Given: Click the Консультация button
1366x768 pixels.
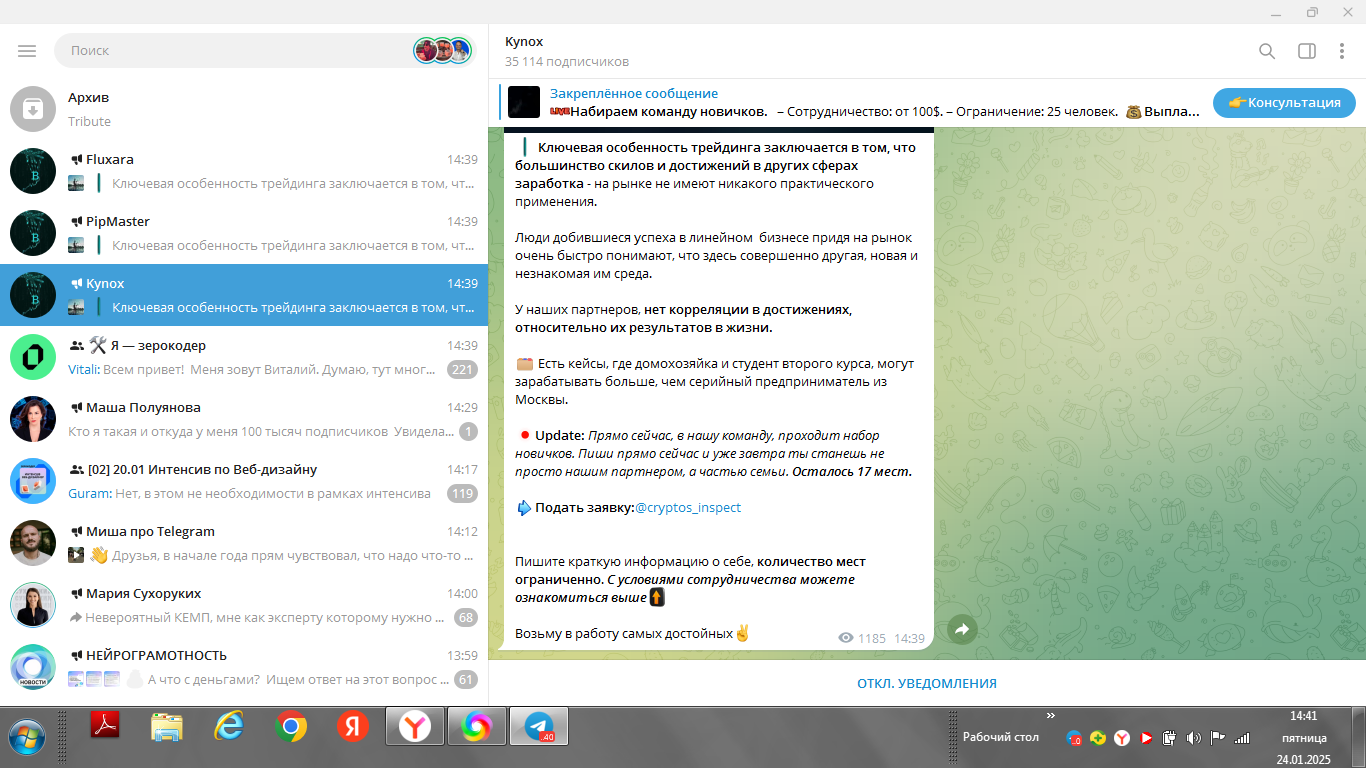Looking at the screenshot, I should tap(1284, 102).
